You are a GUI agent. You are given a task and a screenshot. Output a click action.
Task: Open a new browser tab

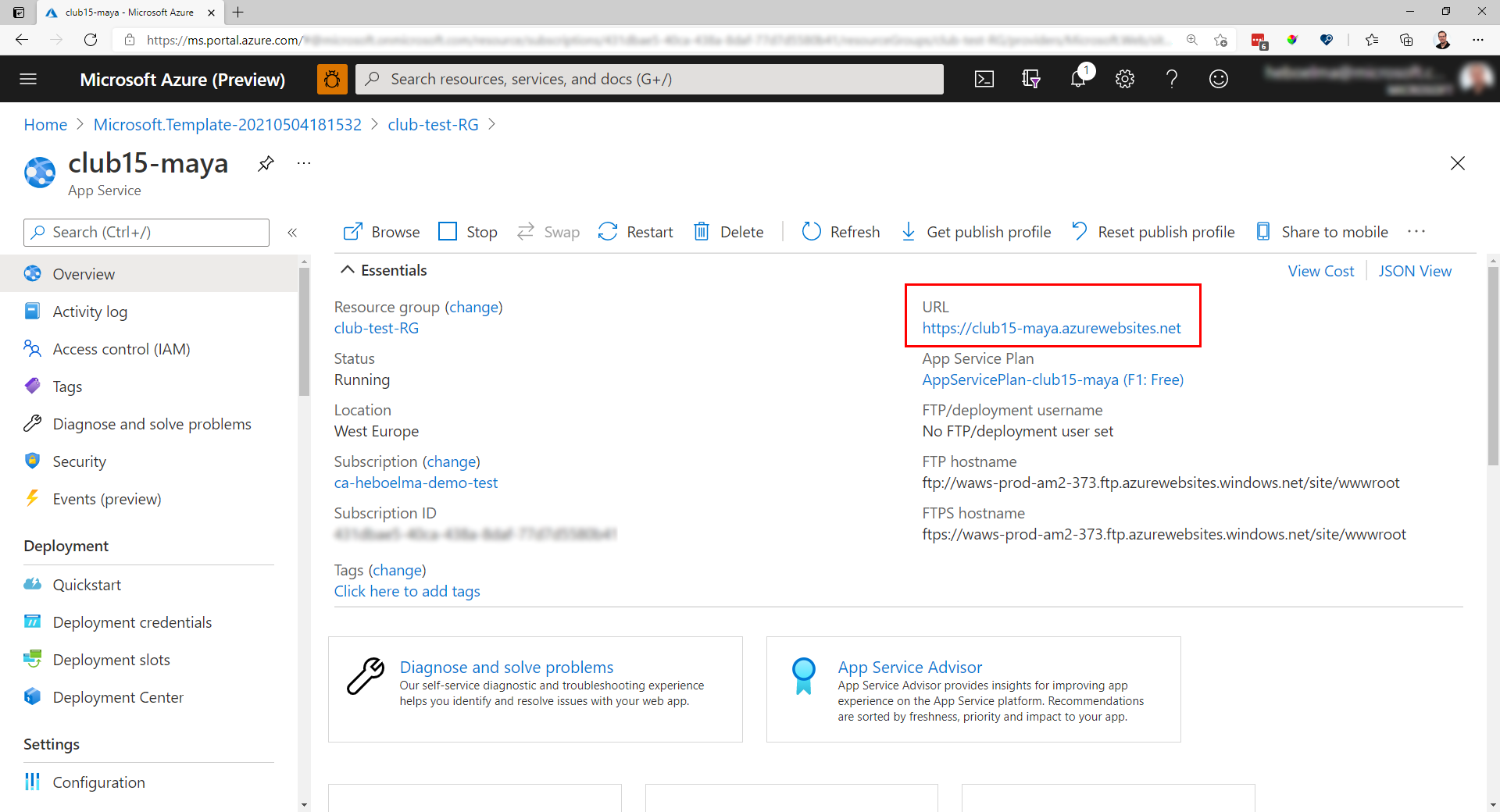tap(238, 12)
